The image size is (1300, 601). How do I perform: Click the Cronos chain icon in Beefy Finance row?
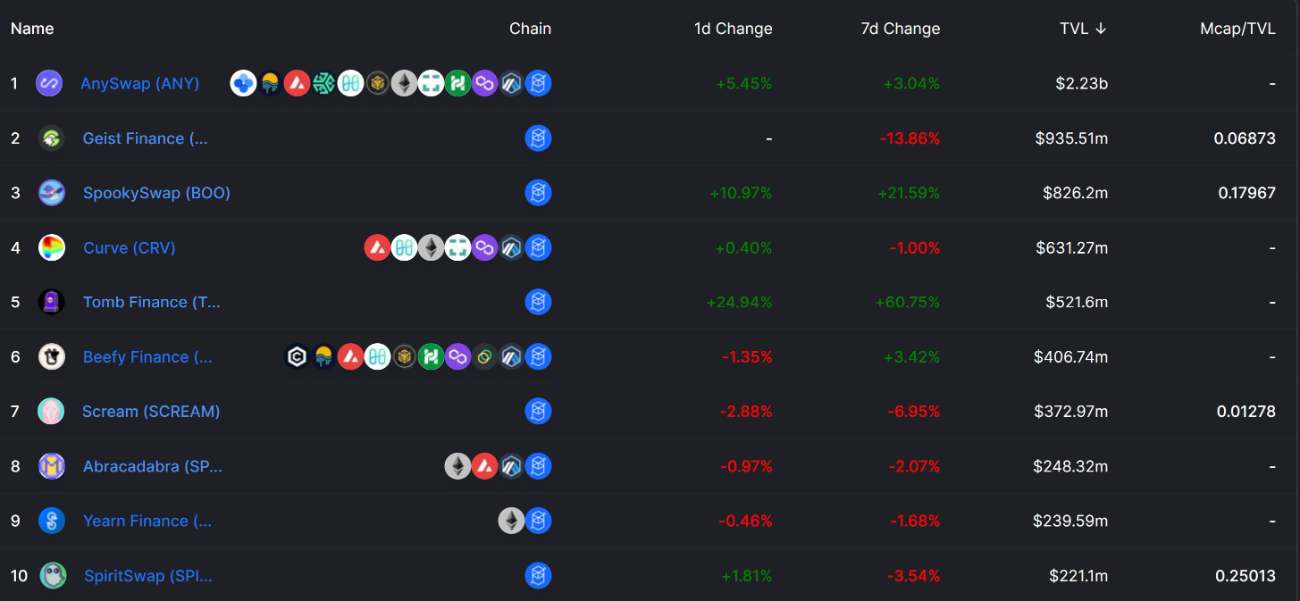pos(296,357)
